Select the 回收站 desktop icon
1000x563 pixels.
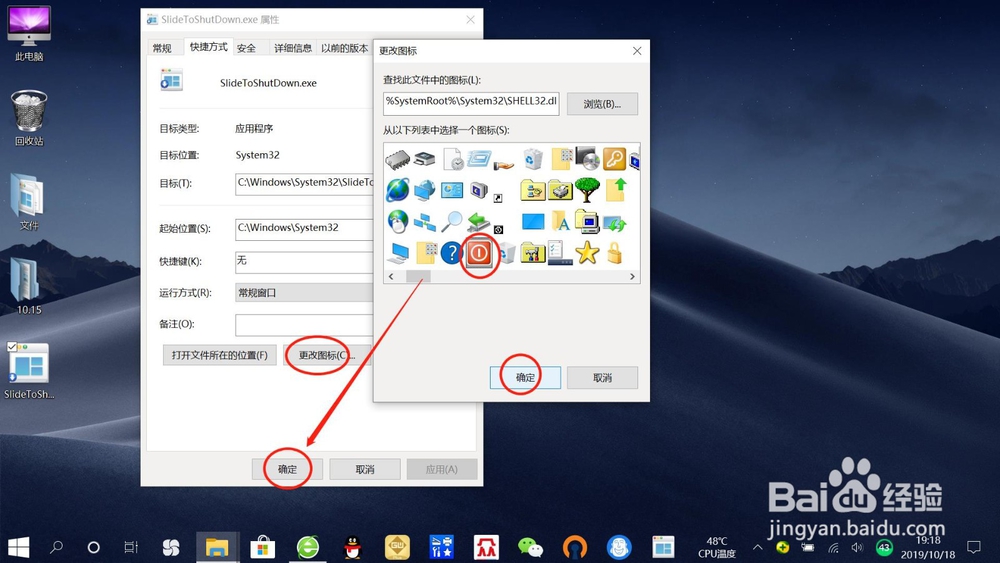pyautogui.click(x=29, y=118)
